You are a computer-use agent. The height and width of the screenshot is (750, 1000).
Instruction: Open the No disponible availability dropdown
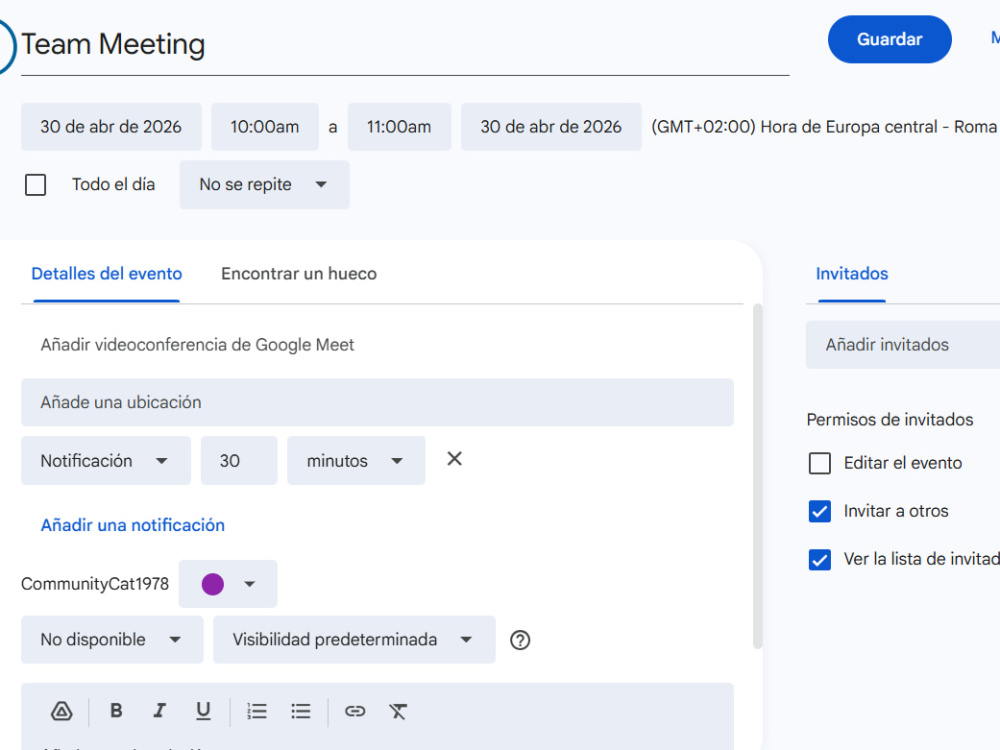click(x=112, y=640)
